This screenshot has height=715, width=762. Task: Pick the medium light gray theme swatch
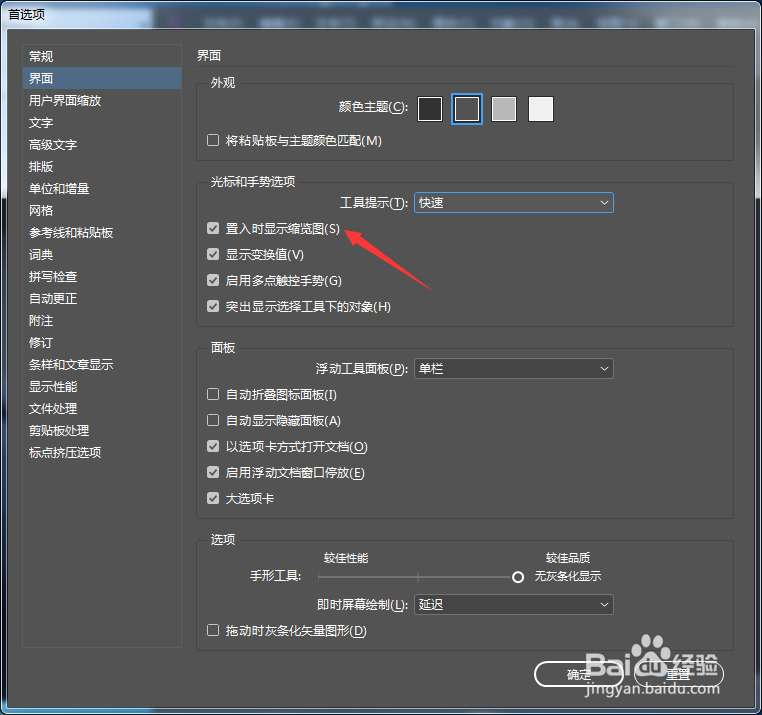(504, 109)
